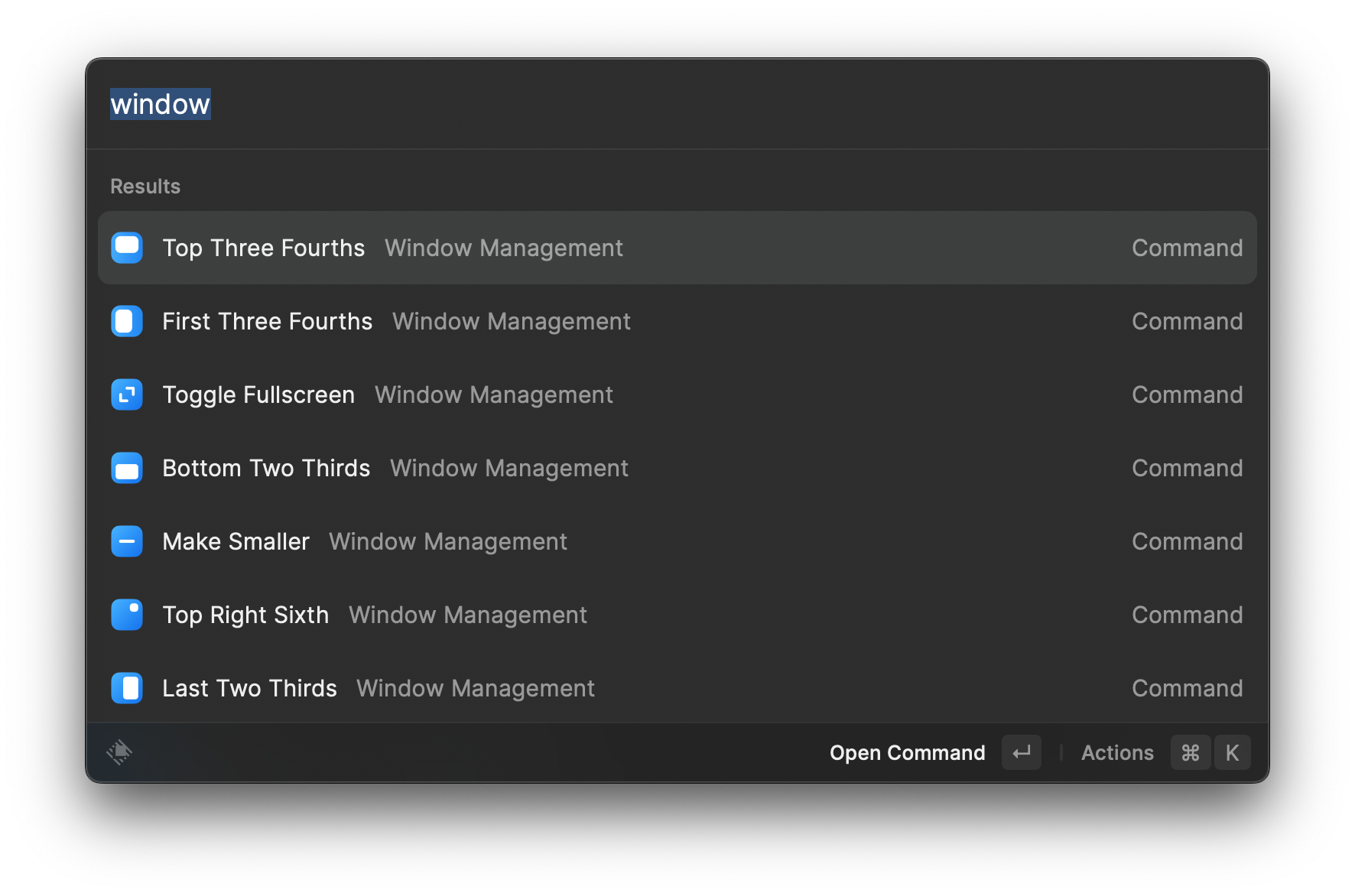Click the Command key shortcut hint
The image size is (1355, 896).
1191,753
